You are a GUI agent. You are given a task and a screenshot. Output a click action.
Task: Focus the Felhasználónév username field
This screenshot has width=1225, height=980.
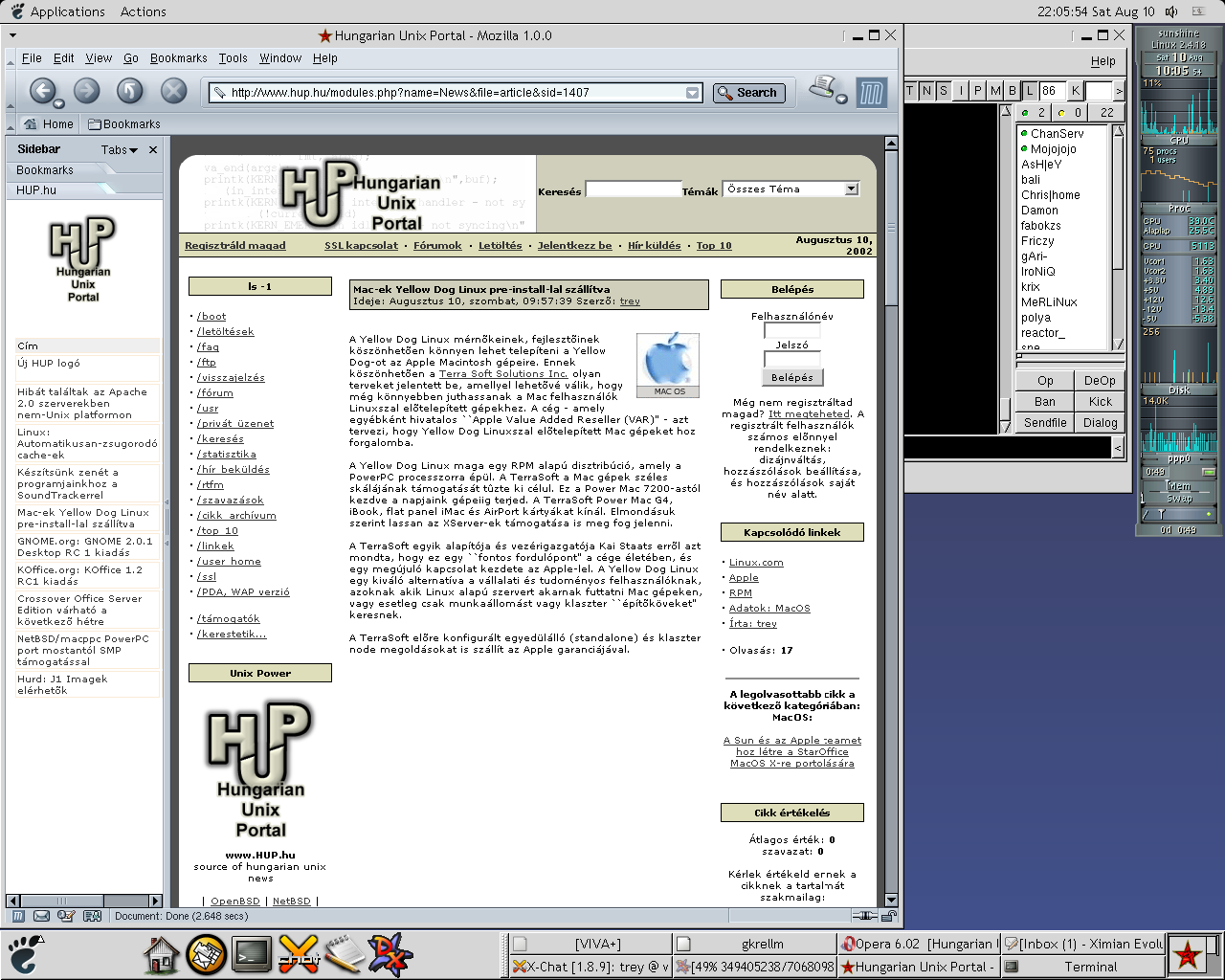791,331
